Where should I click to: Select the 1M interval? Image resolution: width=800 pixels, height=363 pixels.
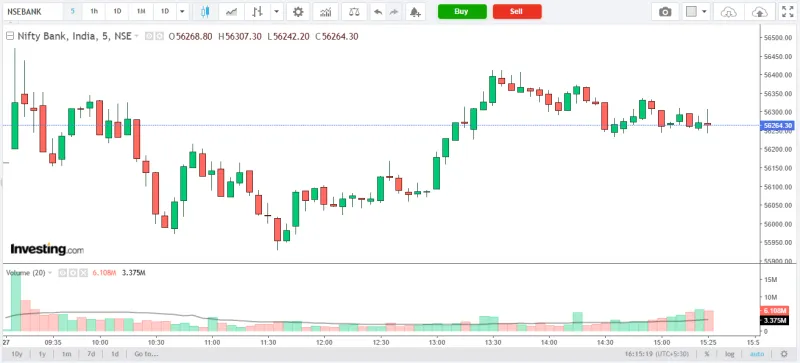click(x=141, y=11)
